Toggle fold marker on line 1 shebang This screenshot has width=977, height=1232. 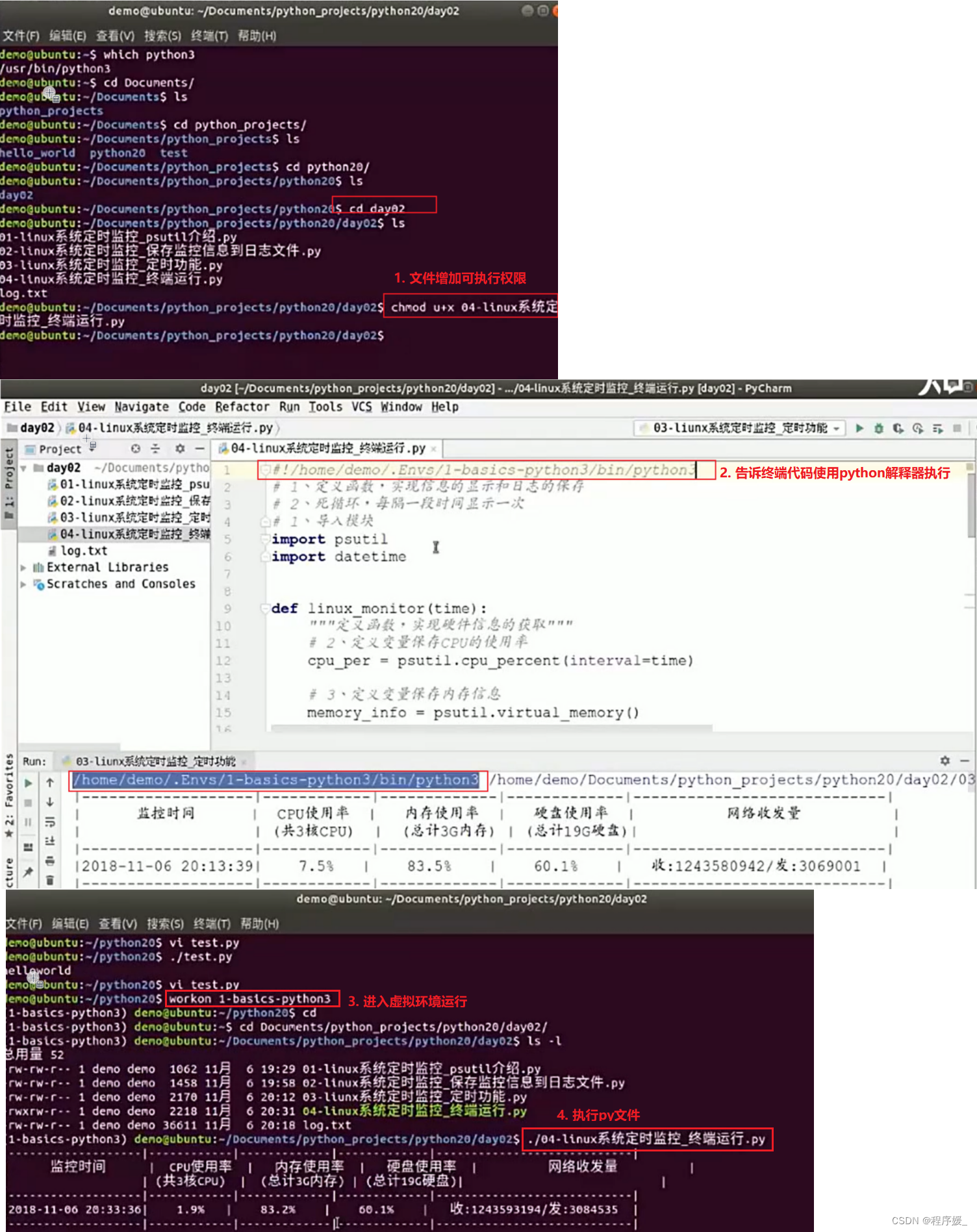tap(265, 470)
